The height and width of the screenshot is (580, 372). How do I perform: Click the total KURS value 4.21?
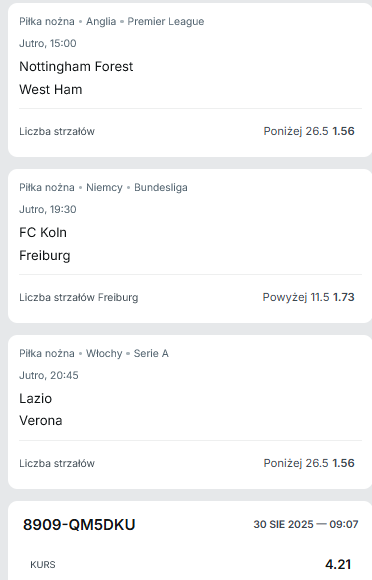pyautogui.click(x=338, y=564)
